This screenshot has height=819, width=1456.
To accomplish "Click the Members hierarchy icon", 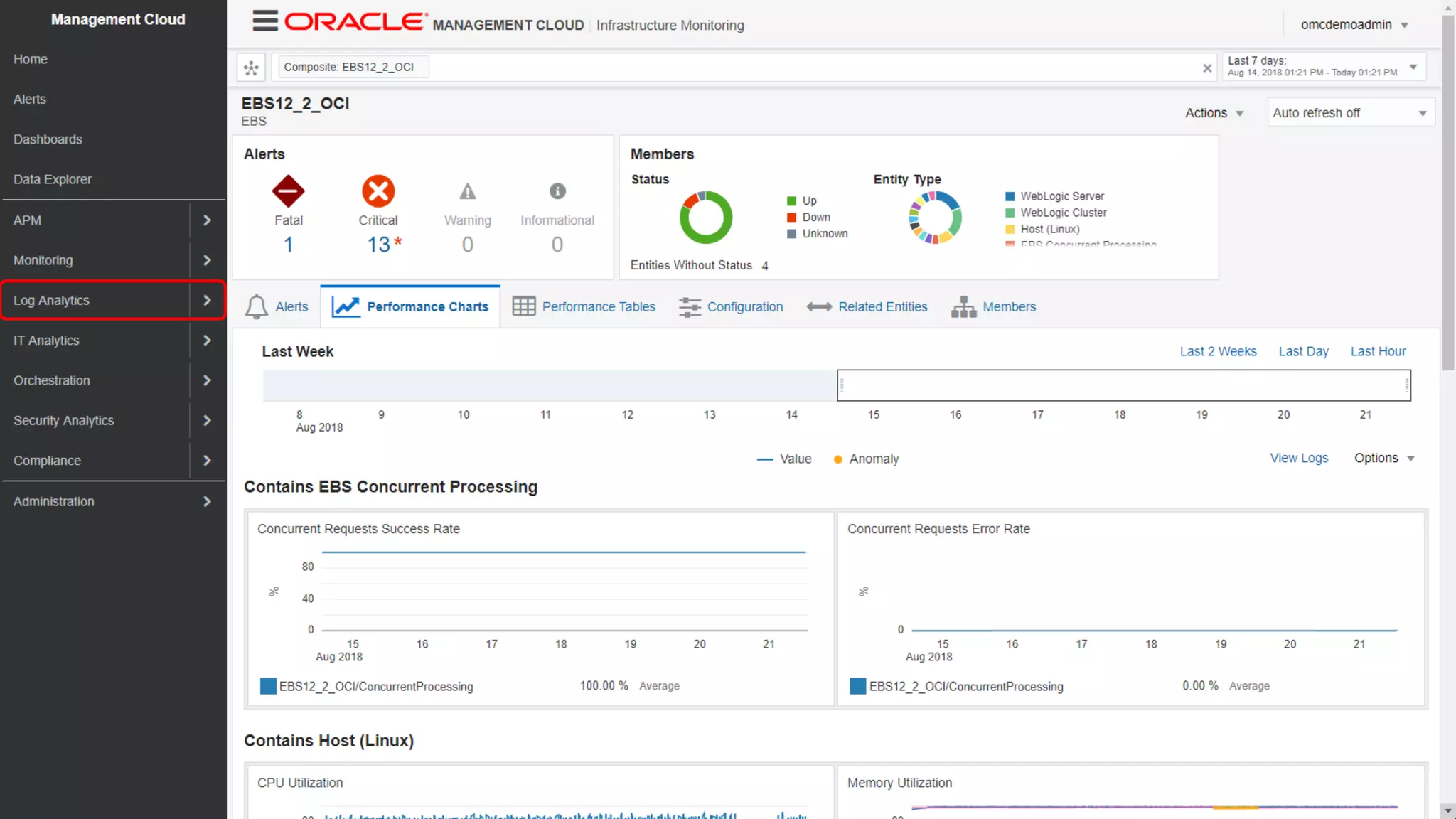I will [x=964, y=306].
